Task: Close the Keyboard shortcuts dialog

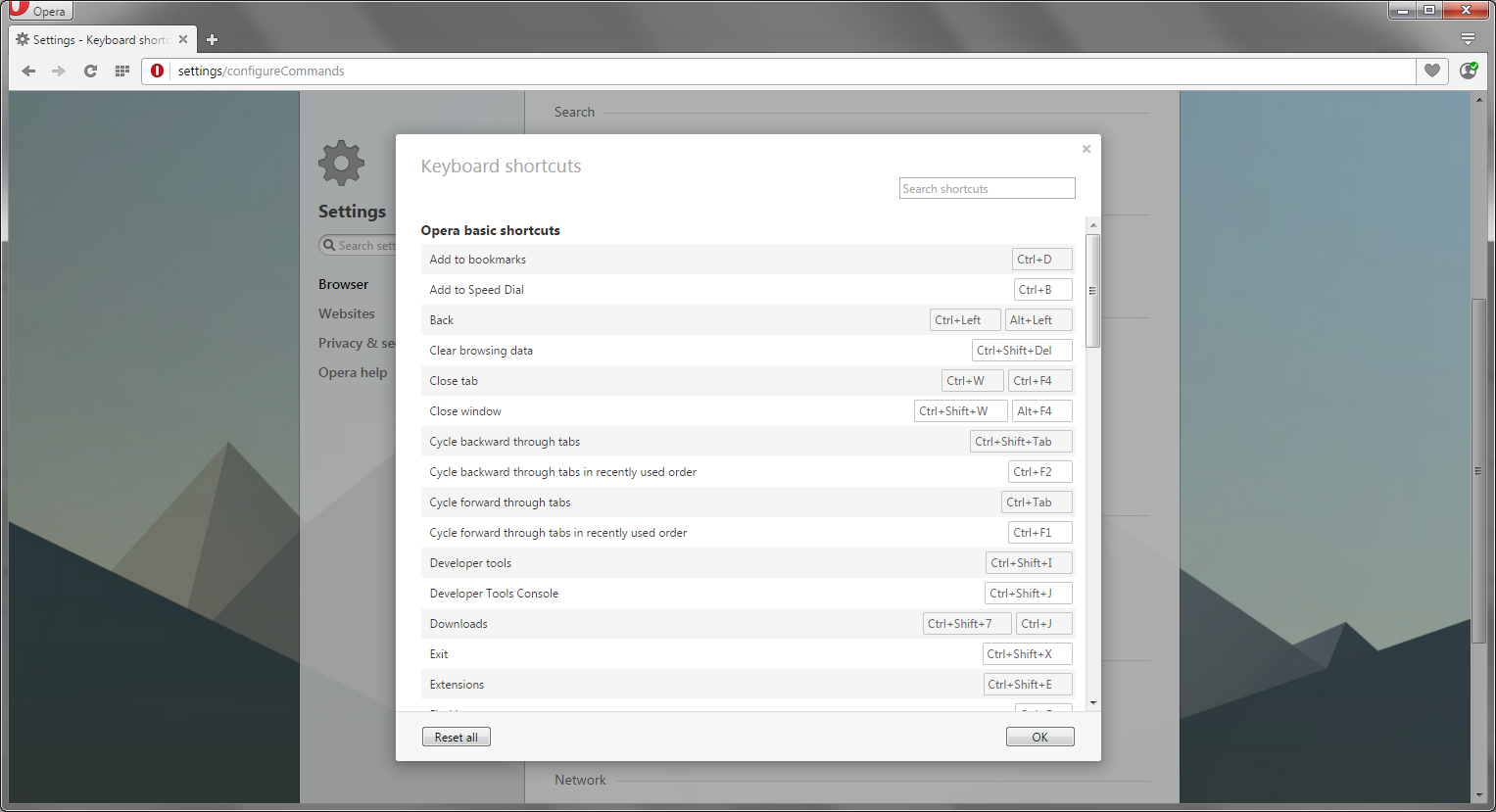Action: click(x=1086, y=148)
